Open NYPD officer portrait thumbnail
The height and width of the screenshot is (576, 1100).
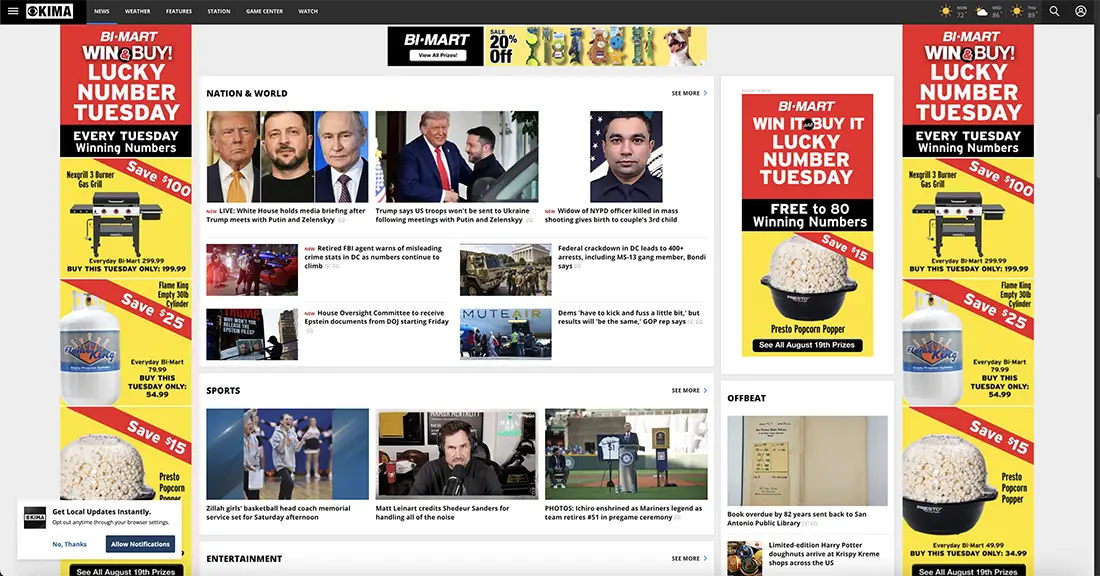tap(626, 156)
